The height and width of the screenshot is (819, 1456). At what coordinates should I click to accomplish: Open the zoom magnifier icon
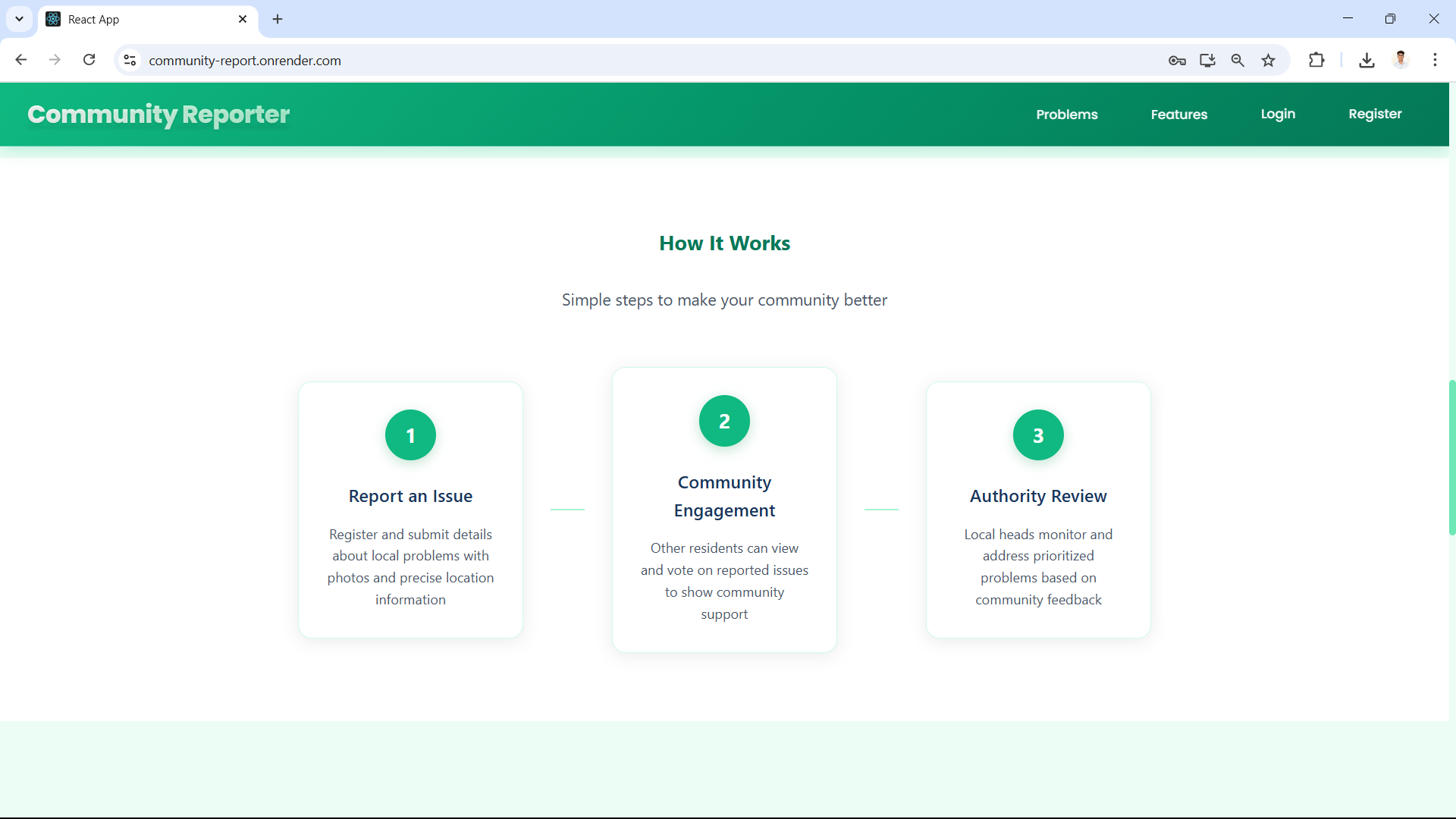tap(1238, 61)
